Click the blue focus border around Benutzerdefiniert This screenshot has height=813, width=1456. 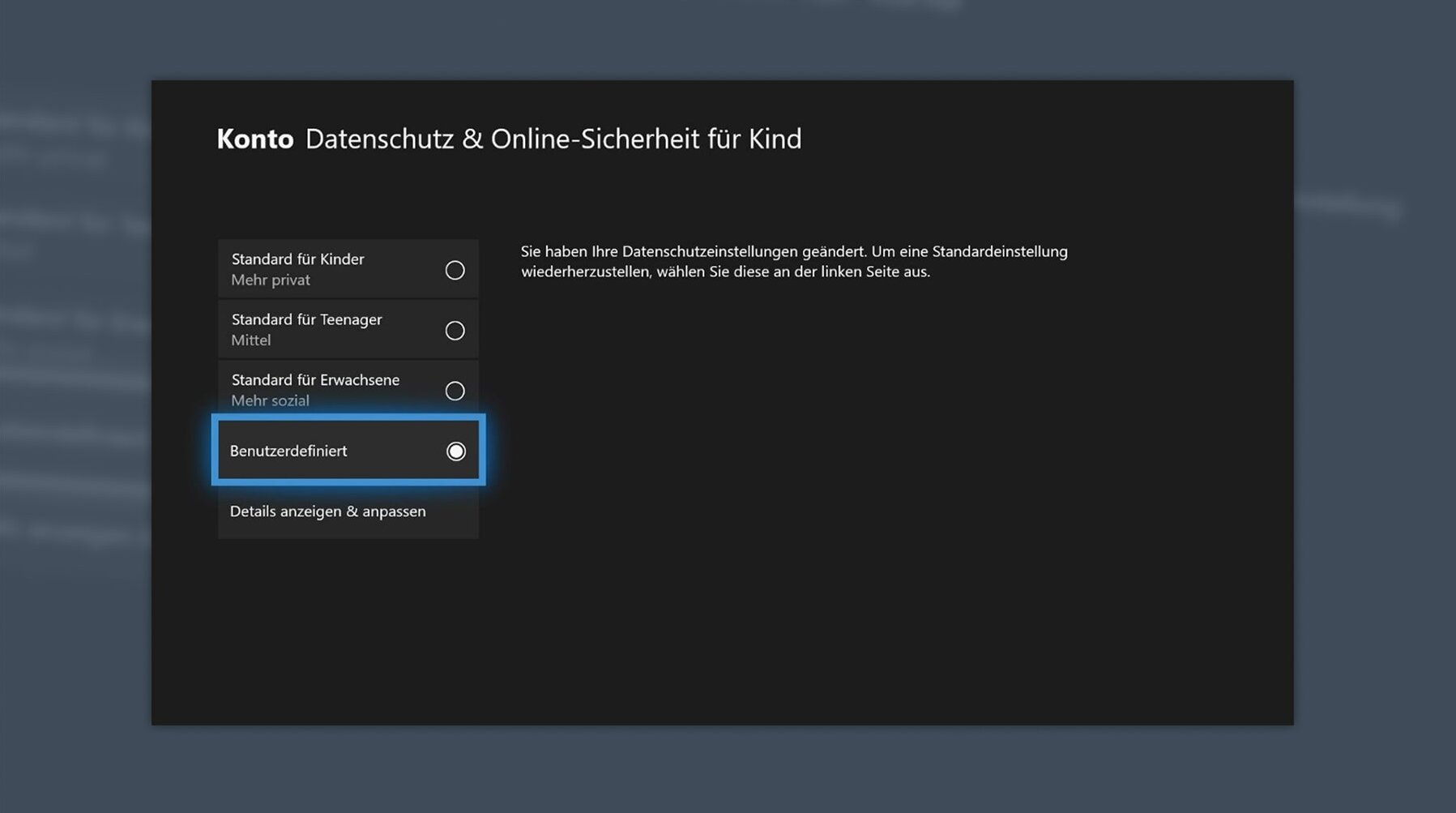coord(348,417)
